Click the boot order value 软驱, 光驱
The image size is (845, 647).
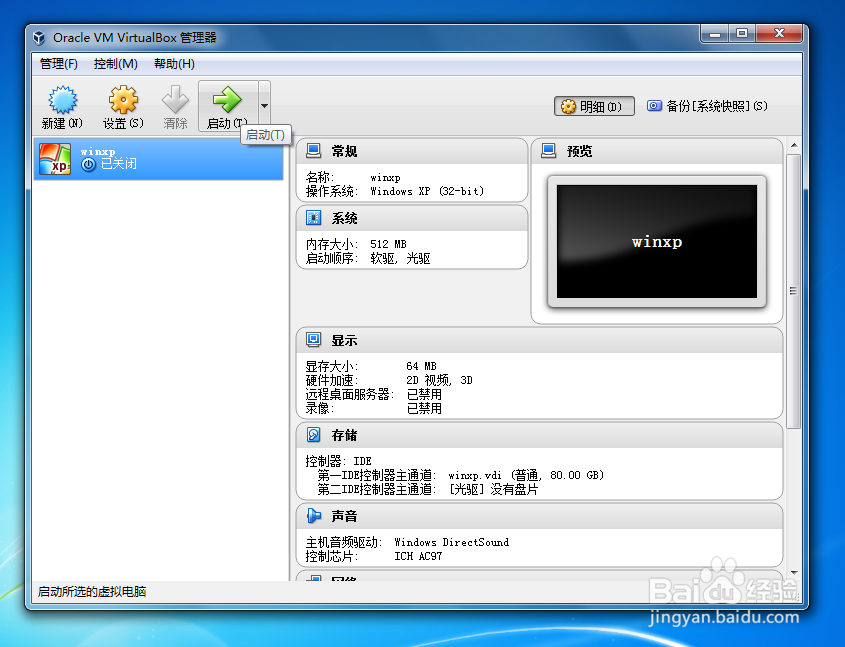pyautogui.click(x=400, y=259)
